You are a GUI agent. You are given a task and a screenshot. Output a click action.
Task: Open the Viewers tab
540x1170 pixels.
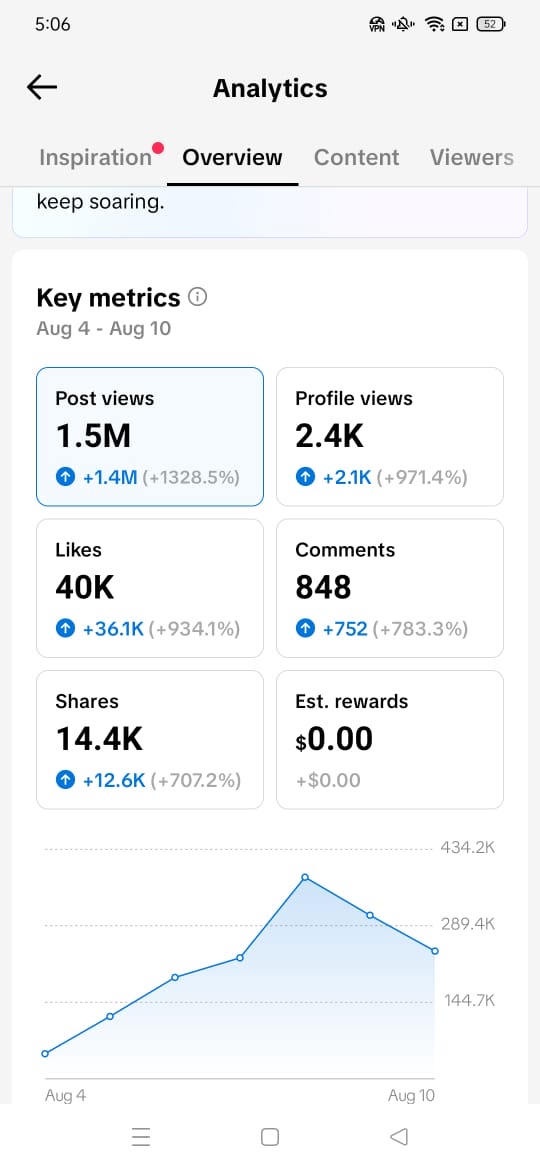point(471,157)
